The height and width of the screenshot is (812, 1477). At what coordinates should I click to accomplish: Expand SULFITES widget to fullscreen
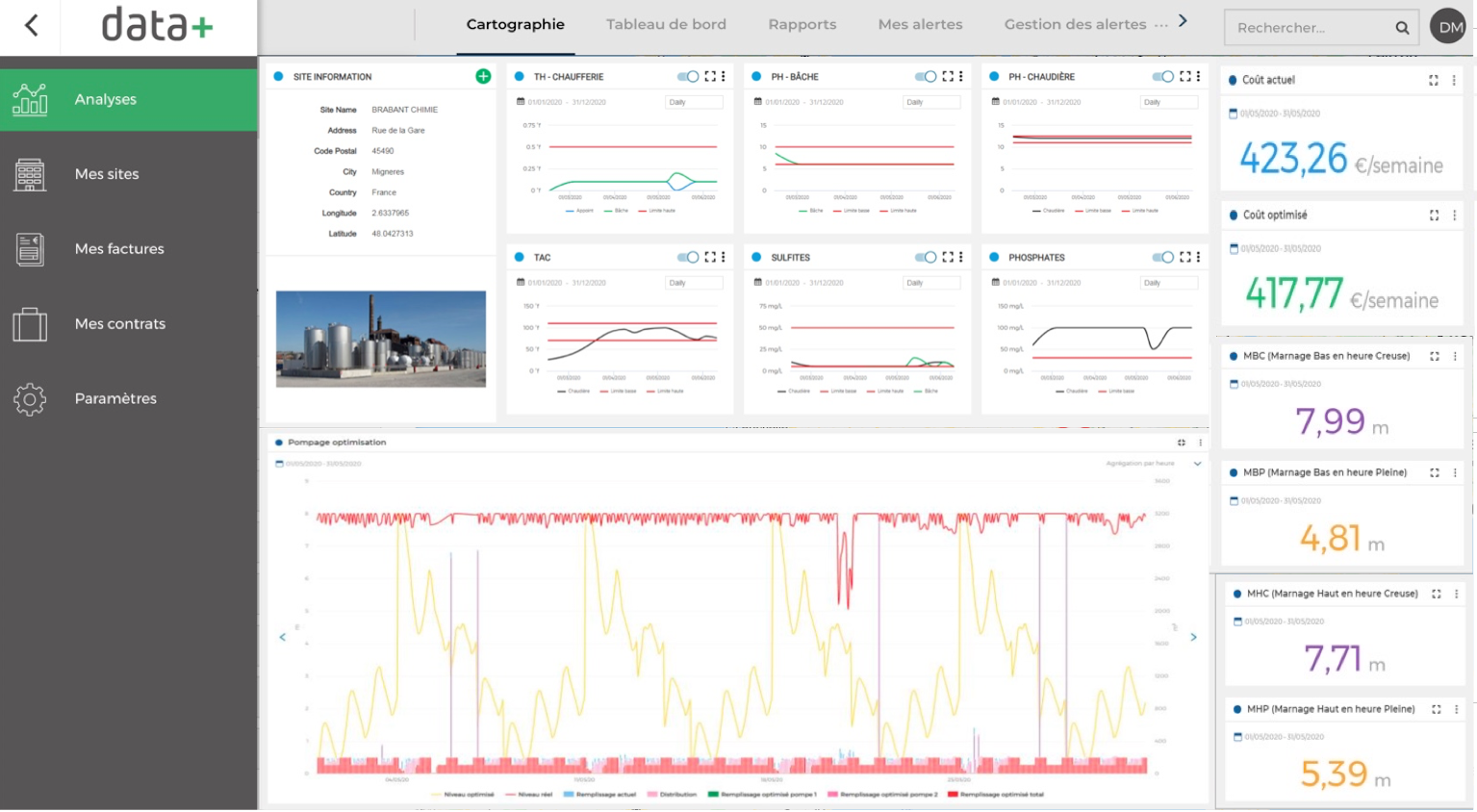click(x=948, y=257)
